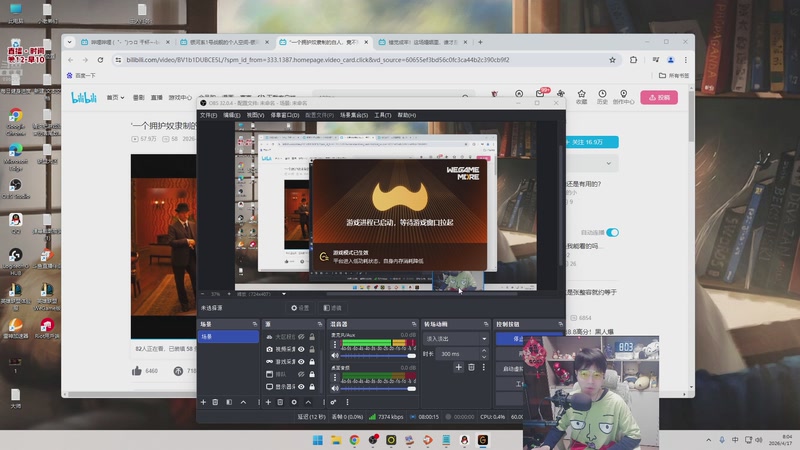
Task: Remove the selected scene using trash icon
Action: point(215,402)
